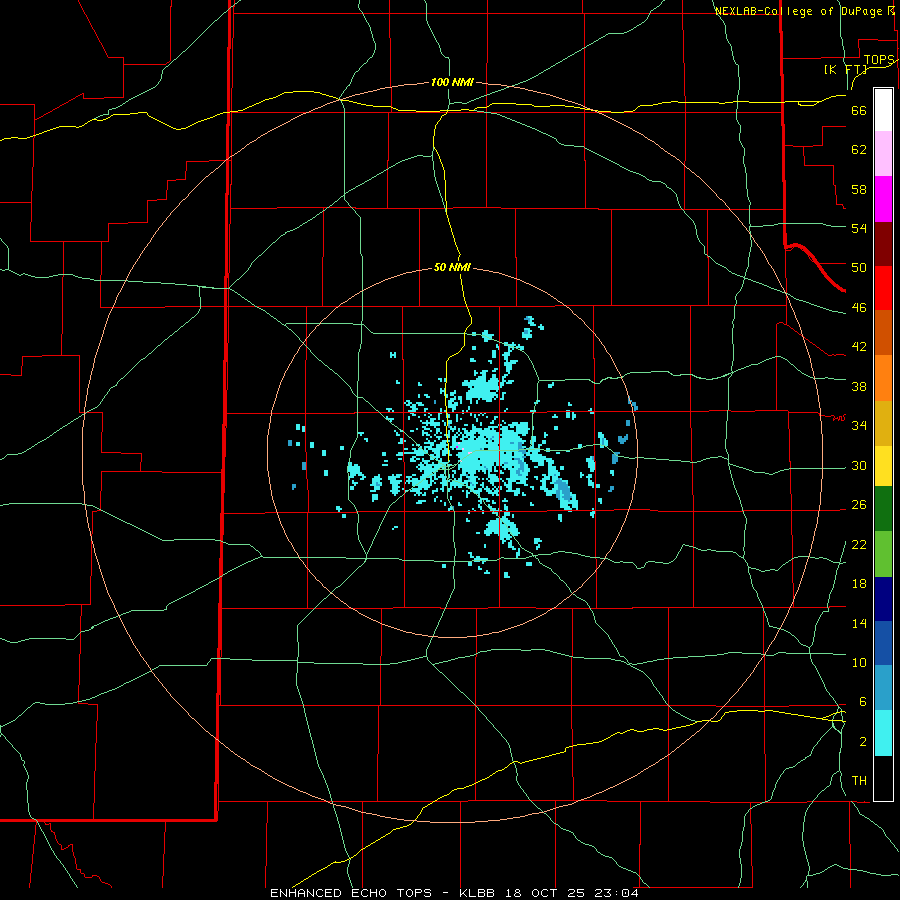Click the '50 NMI' range ring label

pos(452,267)
